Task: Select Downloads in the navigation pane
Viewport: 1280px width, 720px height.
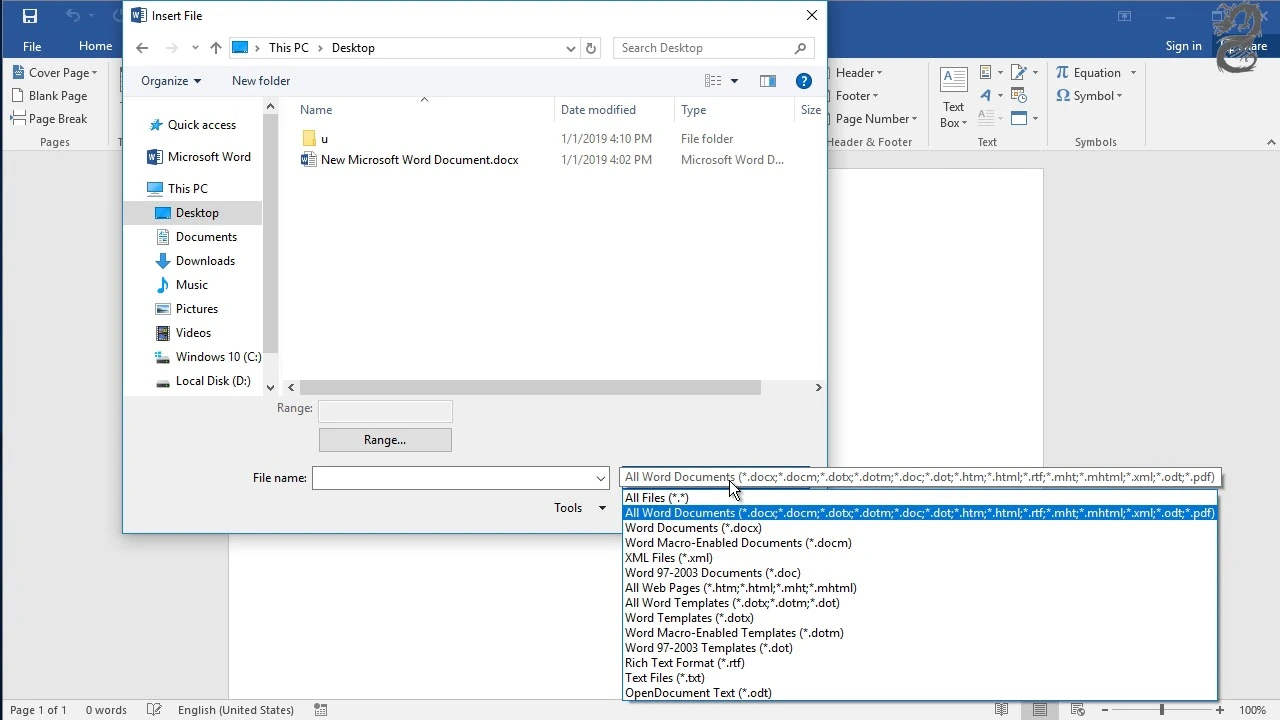Action: coord(195,261)
